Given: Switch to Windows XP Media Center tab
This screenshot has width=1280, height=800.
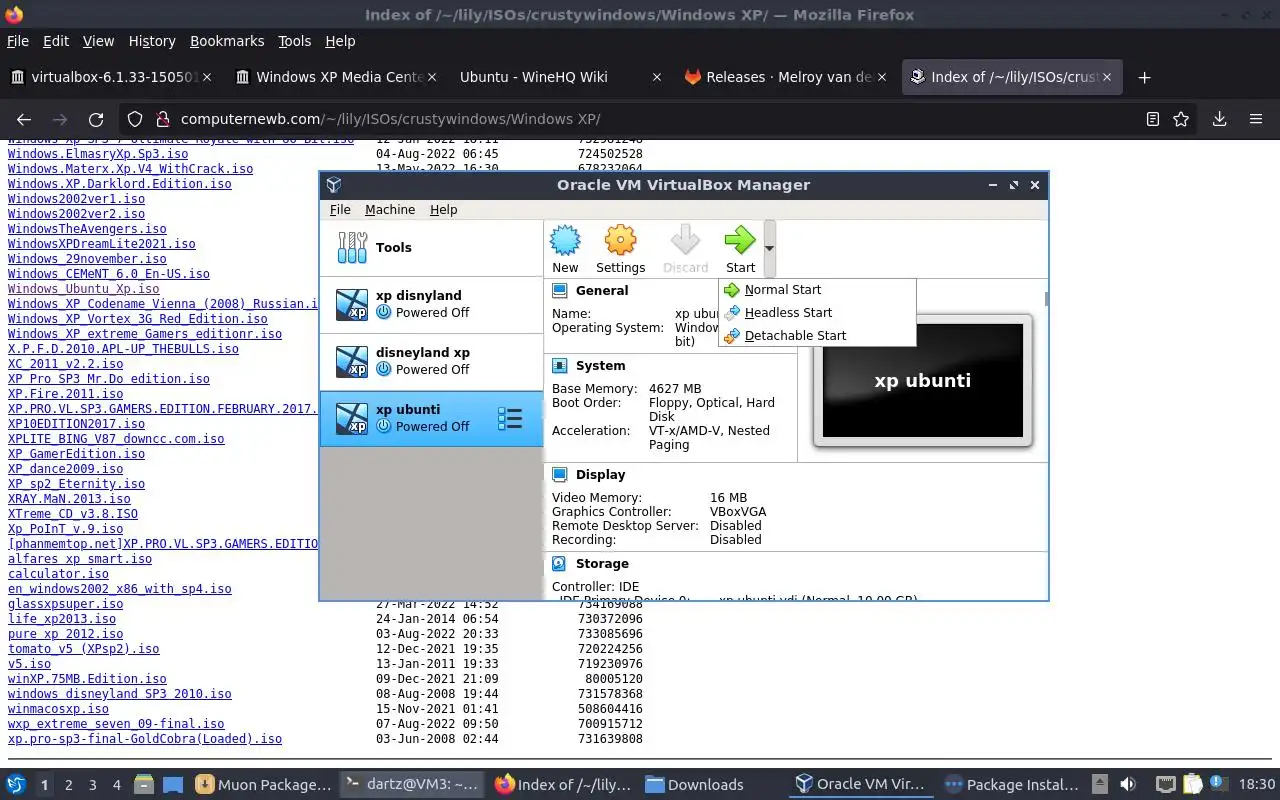Looking at the screenshot, I should (335, 77).
